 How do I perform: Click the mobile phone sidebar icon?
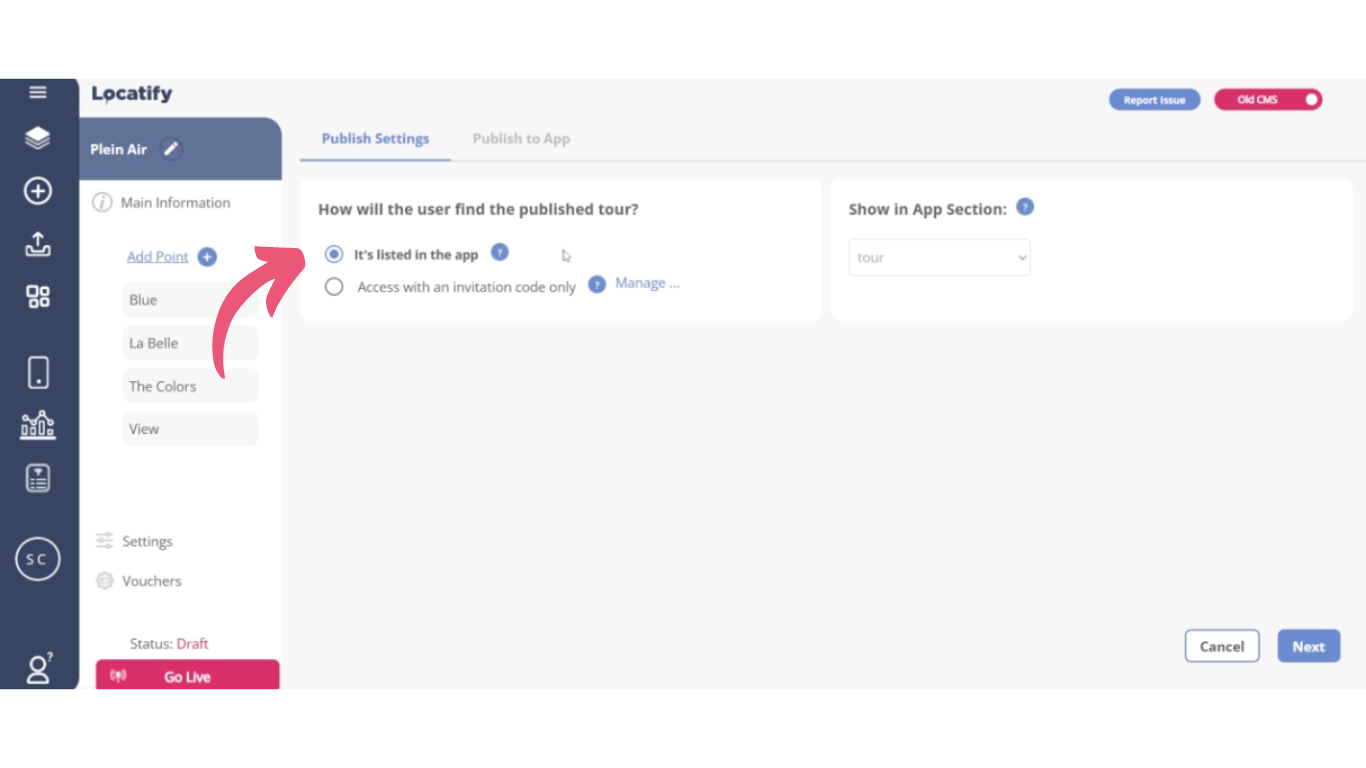pyautogui.click(x=38, y=372)
